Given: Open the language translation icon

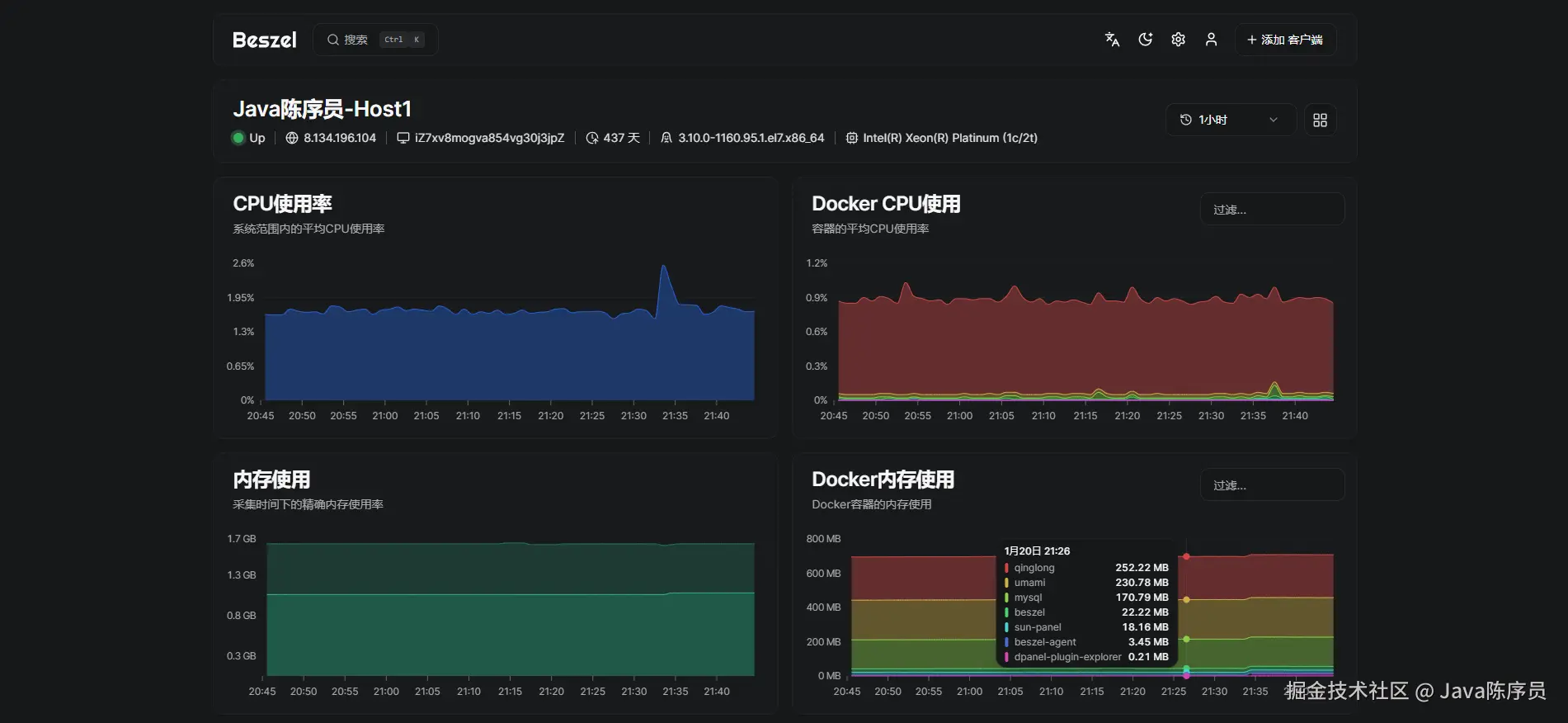Looking at the screenshot, I should (x=1112, y=40).
